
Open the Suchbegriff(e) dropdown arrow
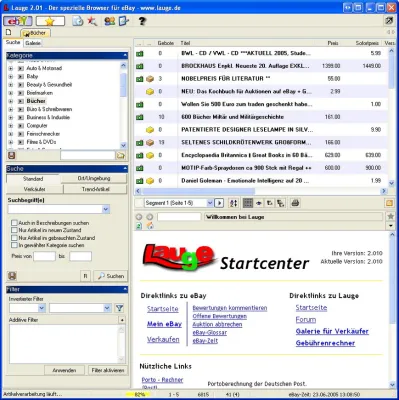[106, 209]
